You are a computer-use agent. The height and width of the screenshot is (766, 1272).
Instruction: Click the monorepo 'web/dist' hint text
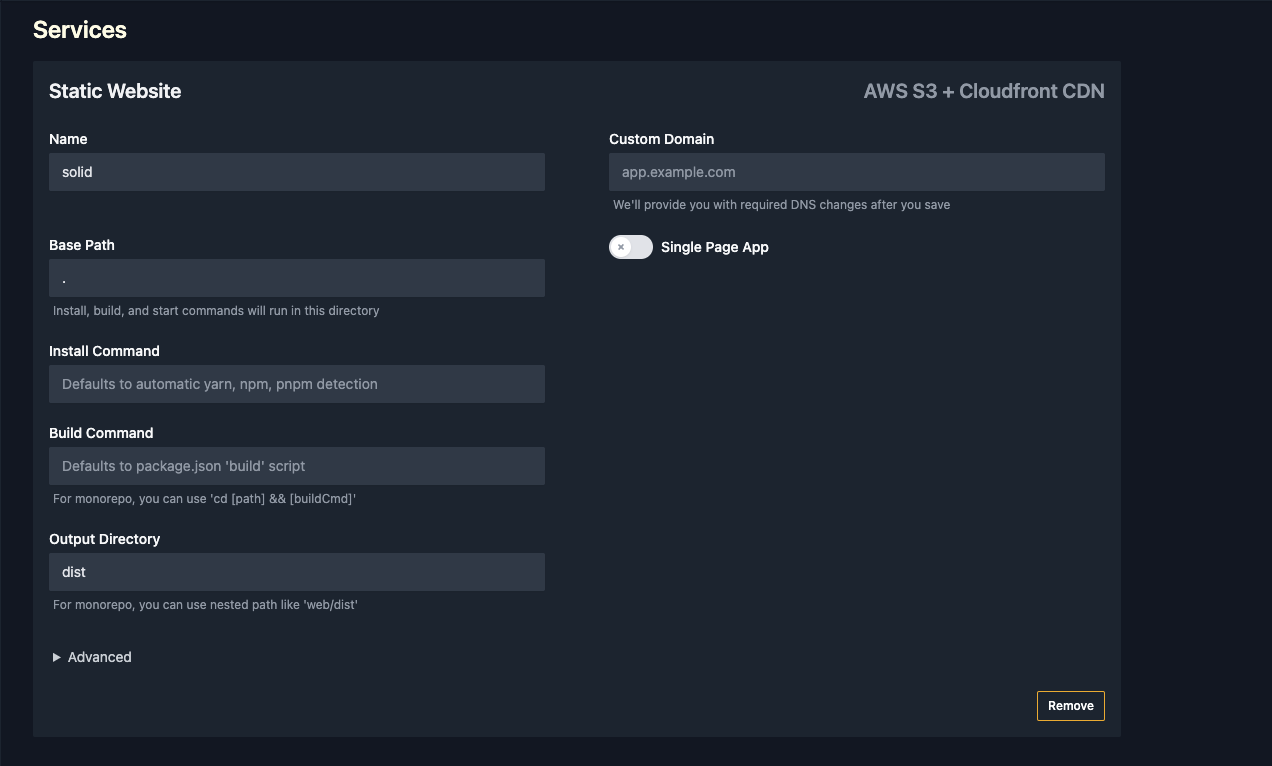[x=205, y=605]
